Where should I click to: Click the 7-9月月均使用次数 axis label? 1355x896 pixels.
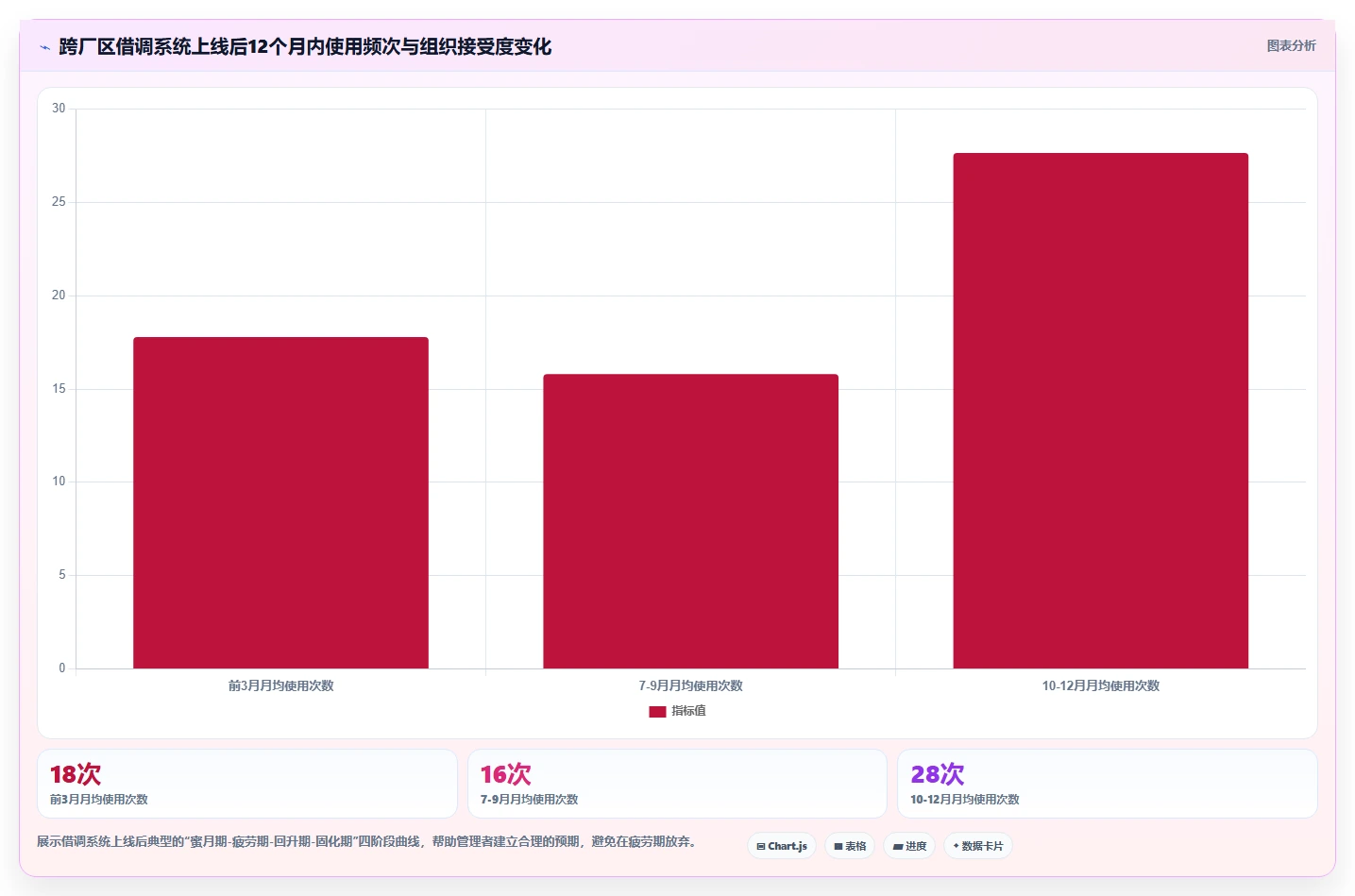pyautogui.click(x=690, y=685)
